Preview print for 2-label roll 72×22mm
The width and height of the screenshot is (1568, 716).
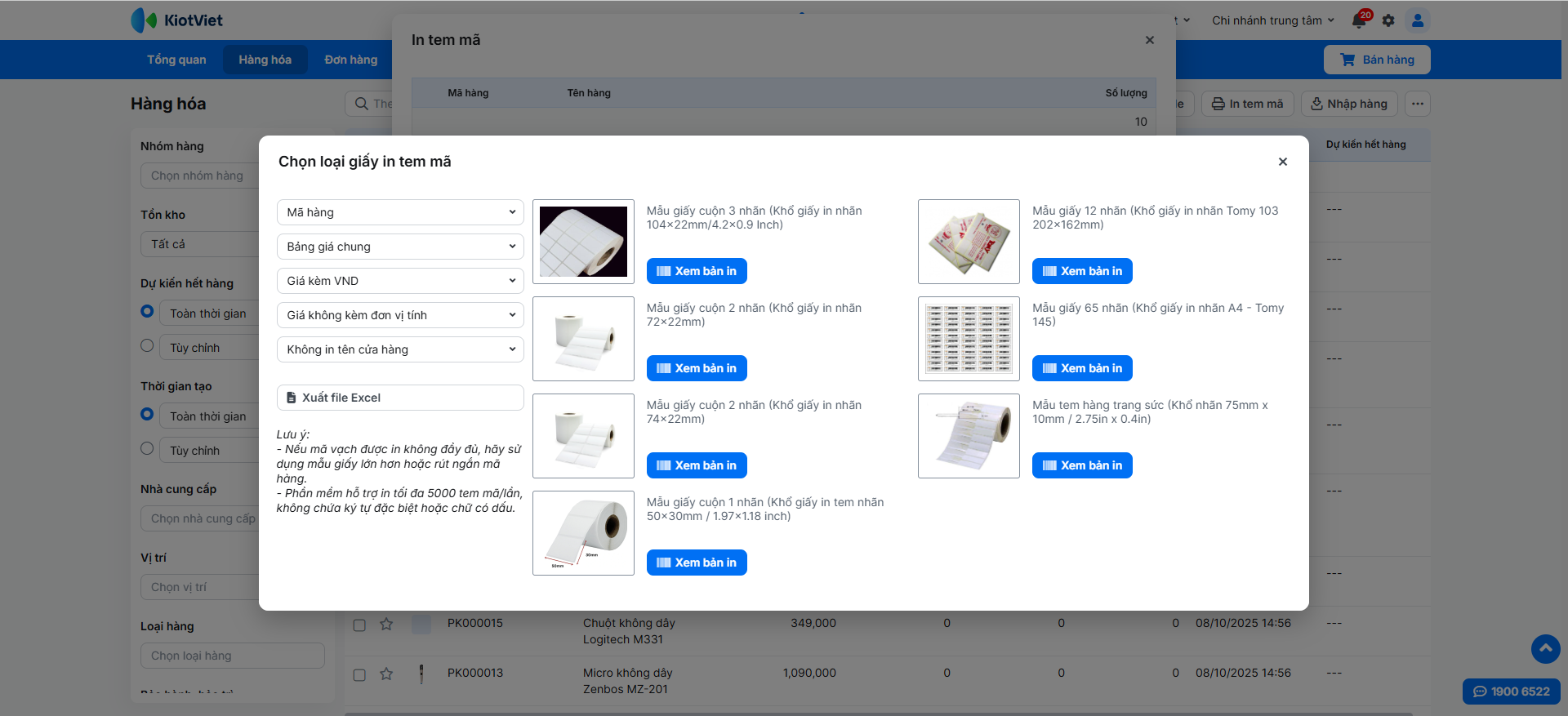697,368
